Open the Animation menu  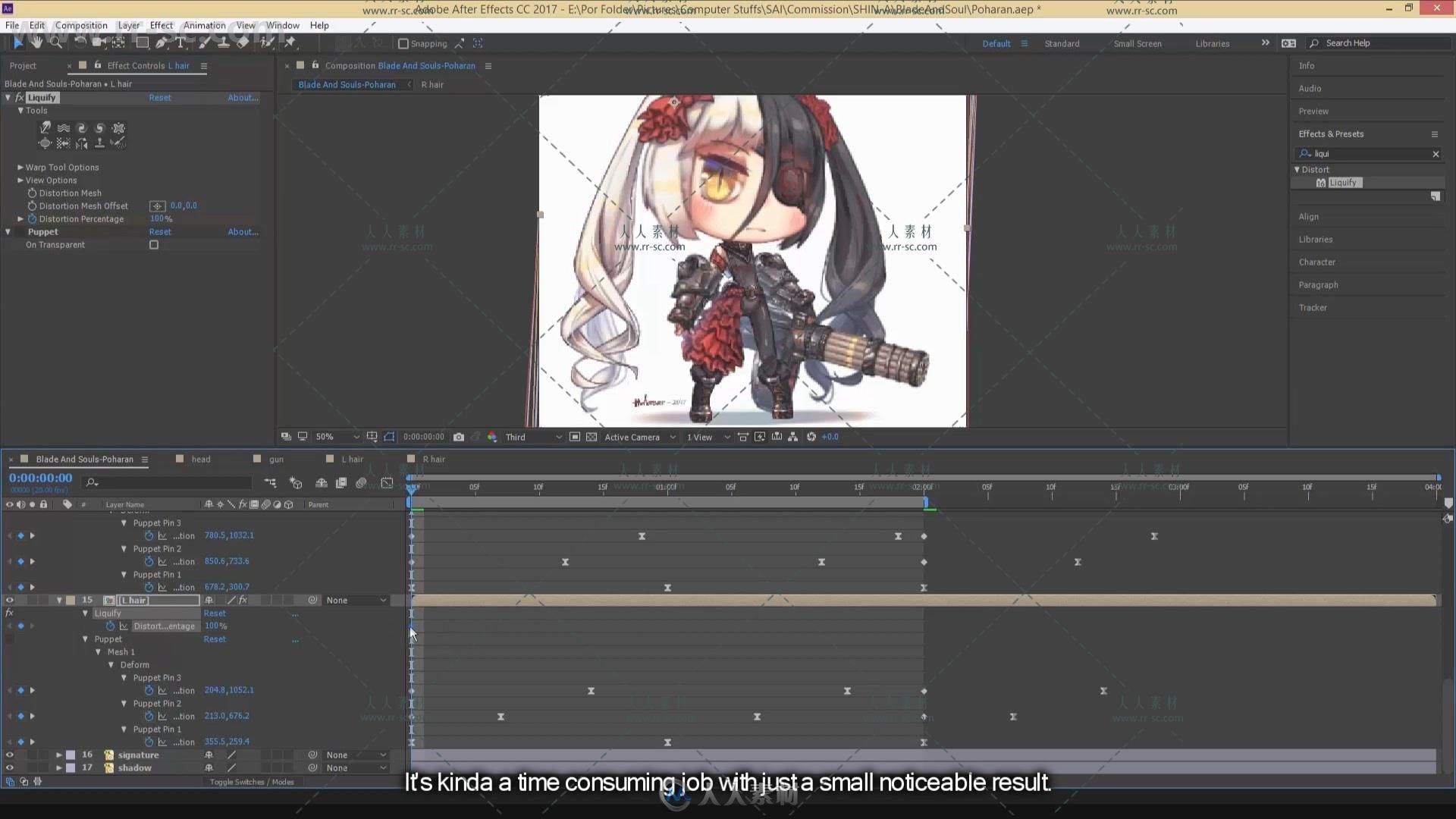pos(204,25)
